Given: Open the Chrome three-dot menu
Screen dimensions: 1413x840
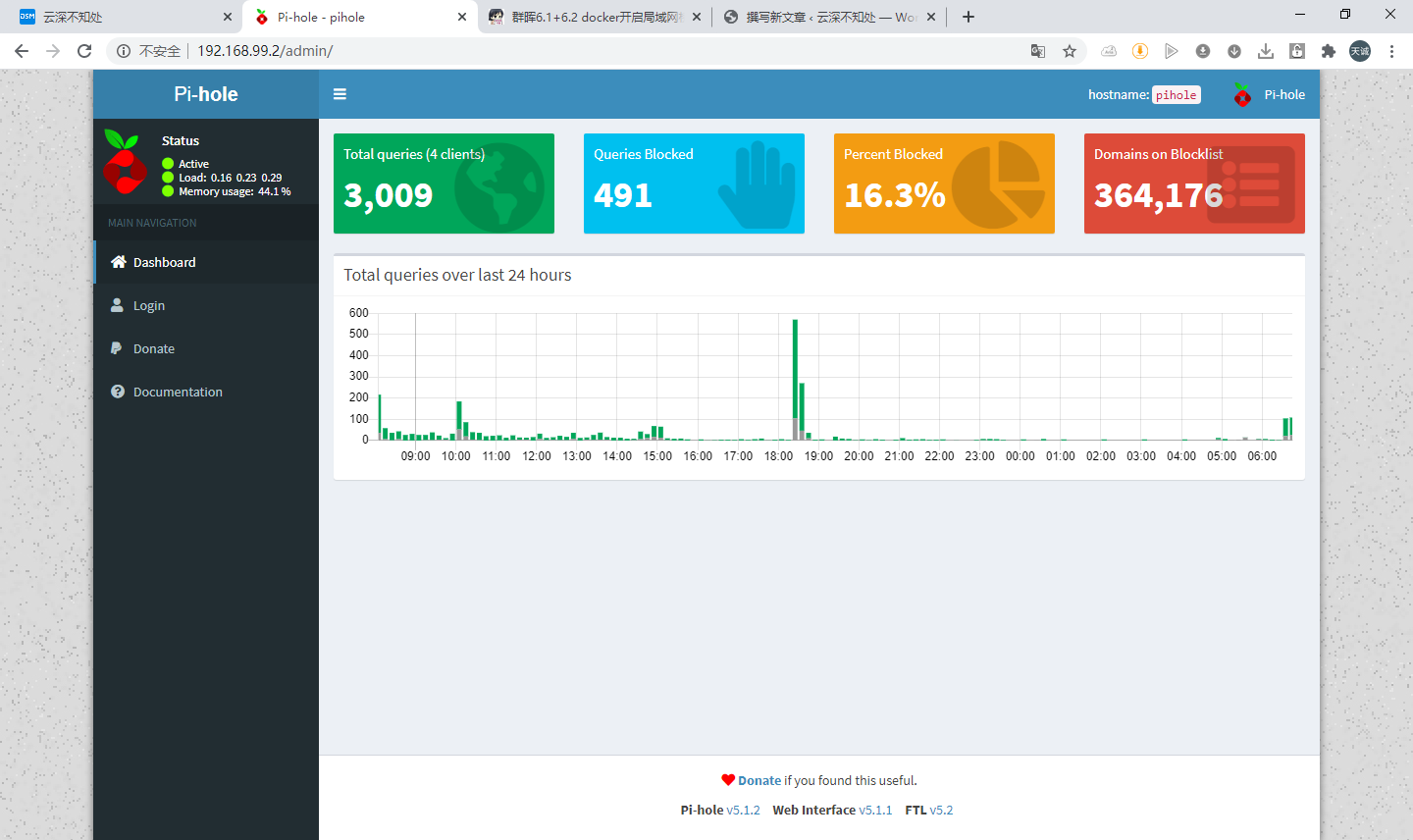Looking at the screenshot, I should (1391, 51).
